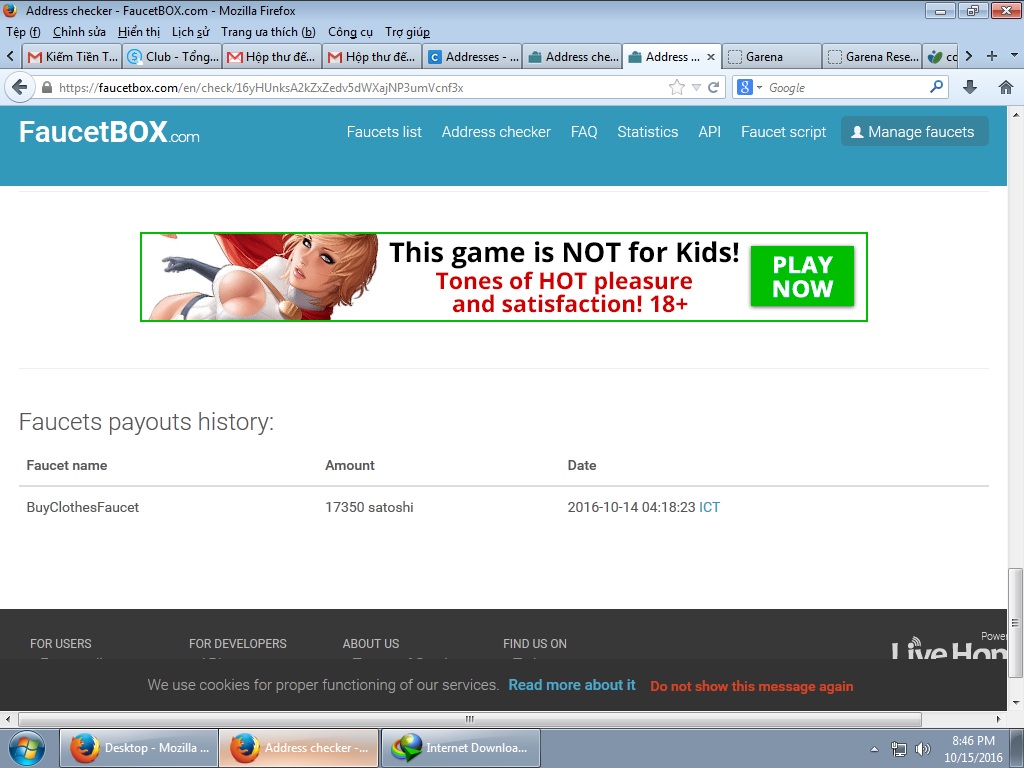
Task: Click the Manage faucets button
Action: [x=914, y=131]
